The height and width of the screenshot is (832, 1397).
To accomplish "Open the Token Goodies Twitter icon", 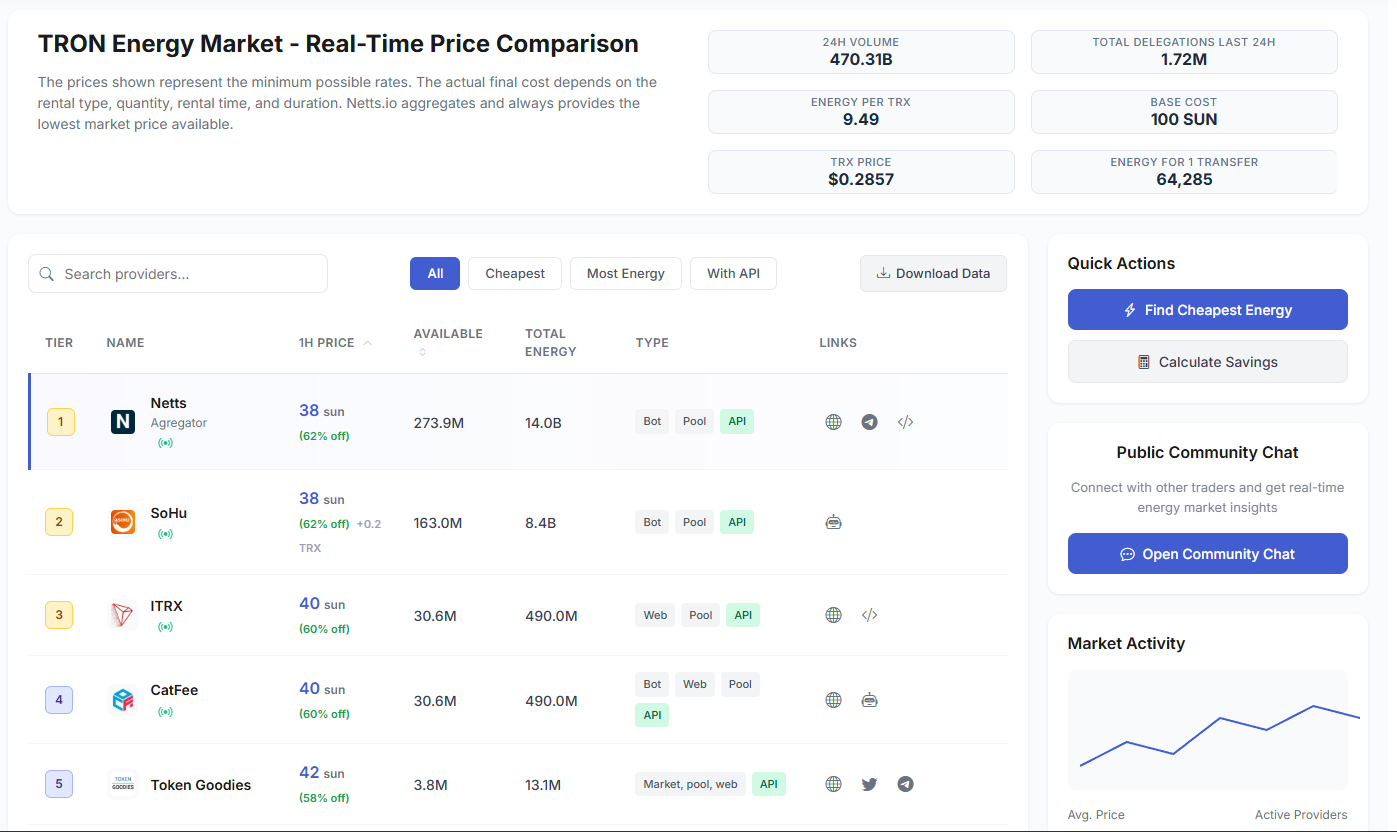I will click(869, 784).
